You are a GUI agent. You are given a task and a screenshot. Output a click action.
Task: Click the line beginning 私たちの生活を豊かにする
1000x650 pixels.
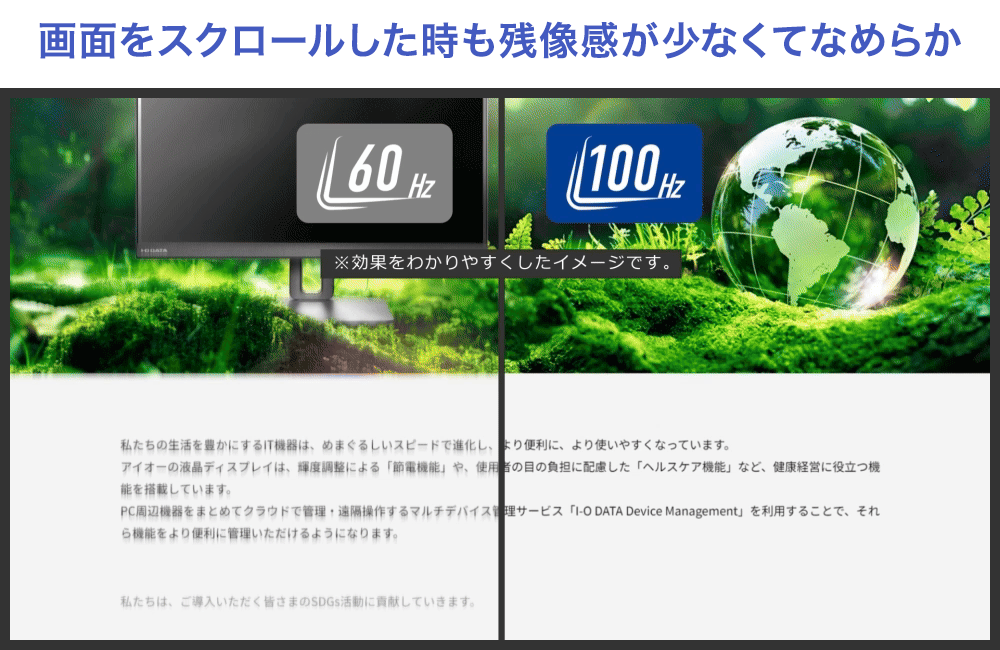coord(300,445)
